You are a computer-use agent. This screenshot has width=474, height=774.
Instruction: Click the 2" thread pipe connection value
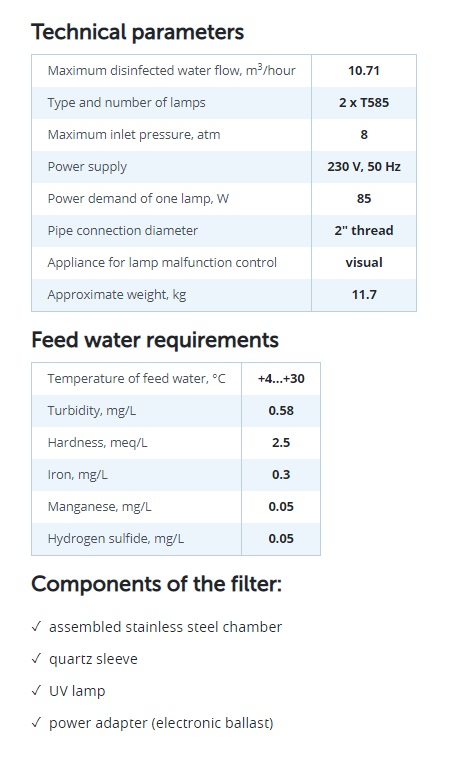(x=364, y=231)
